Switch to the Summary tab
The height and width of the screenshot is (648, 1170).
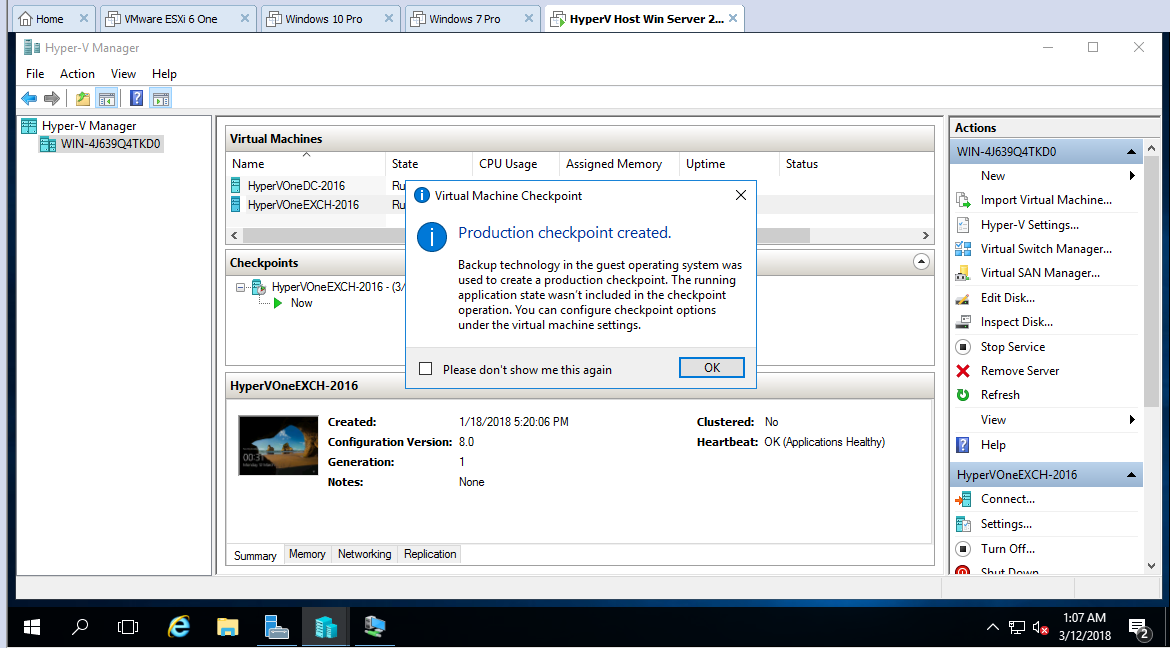(255, 555)
